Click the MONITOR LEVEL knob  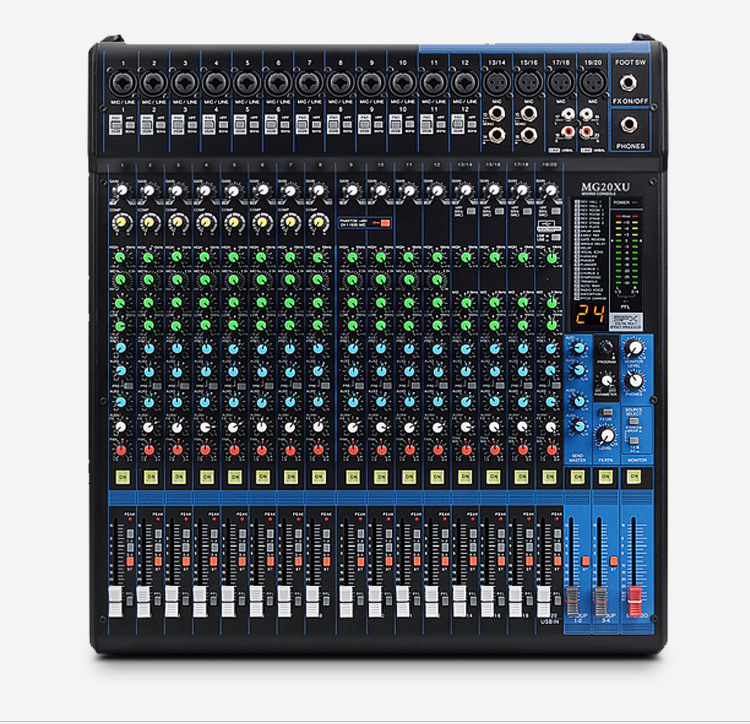[634, 349]
